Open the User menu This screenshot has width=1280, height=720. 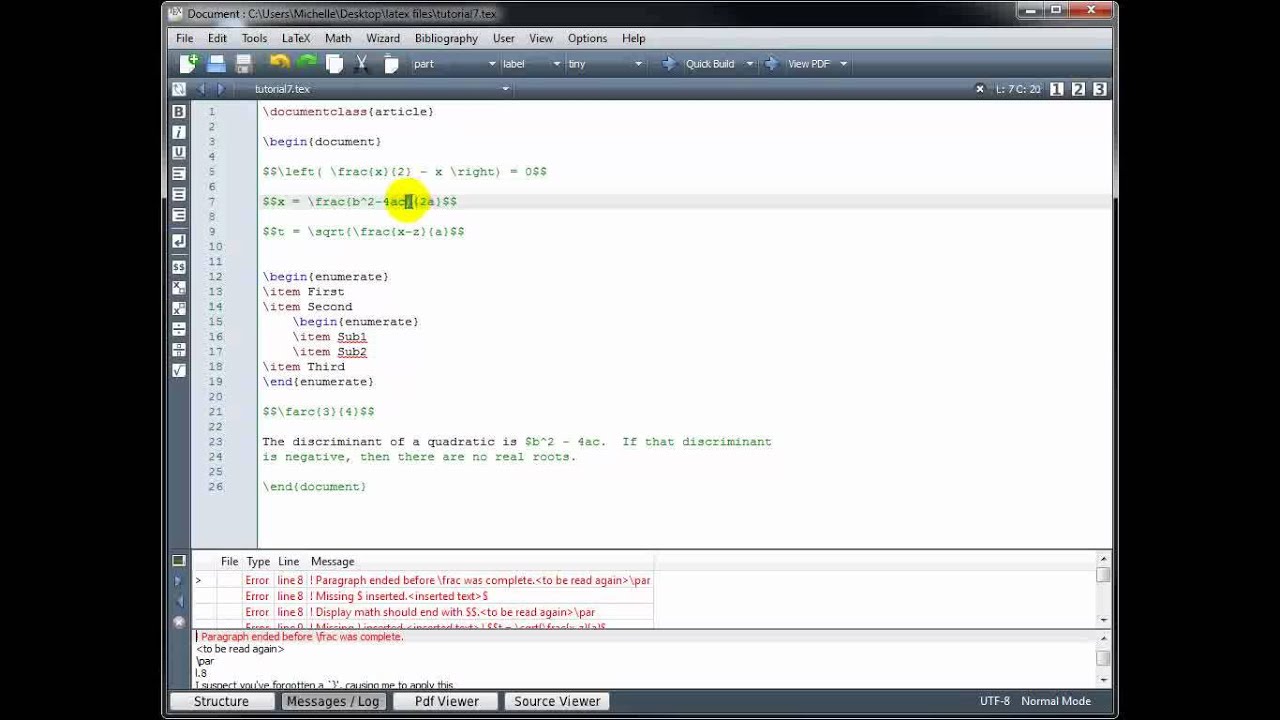click(504, 38)
